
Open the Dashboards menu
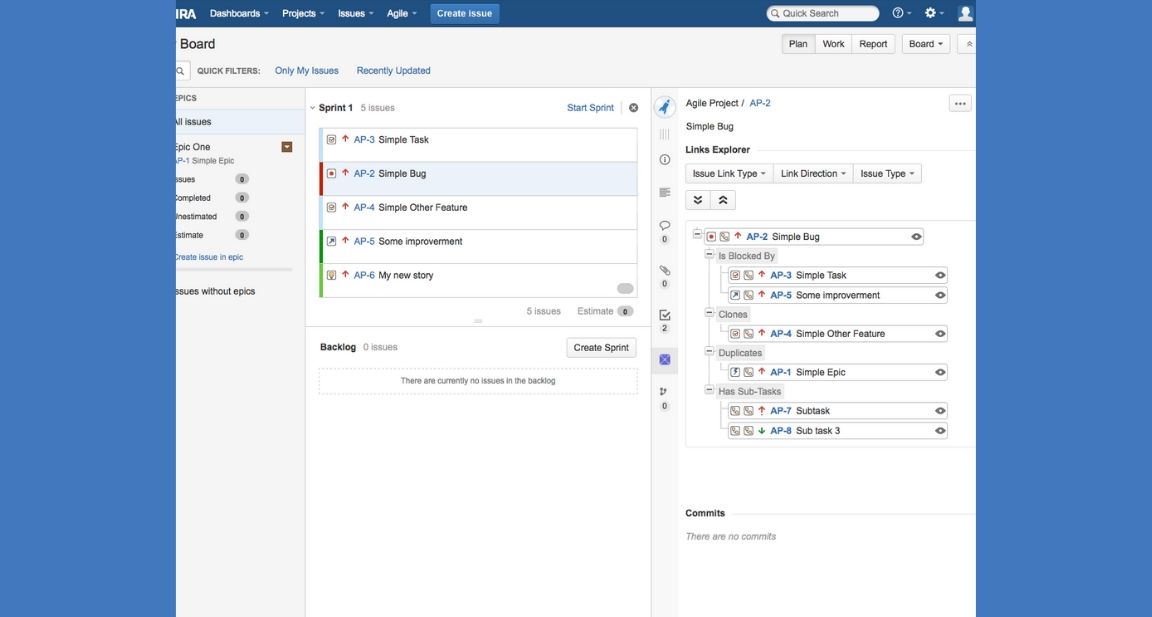(239, 14)
